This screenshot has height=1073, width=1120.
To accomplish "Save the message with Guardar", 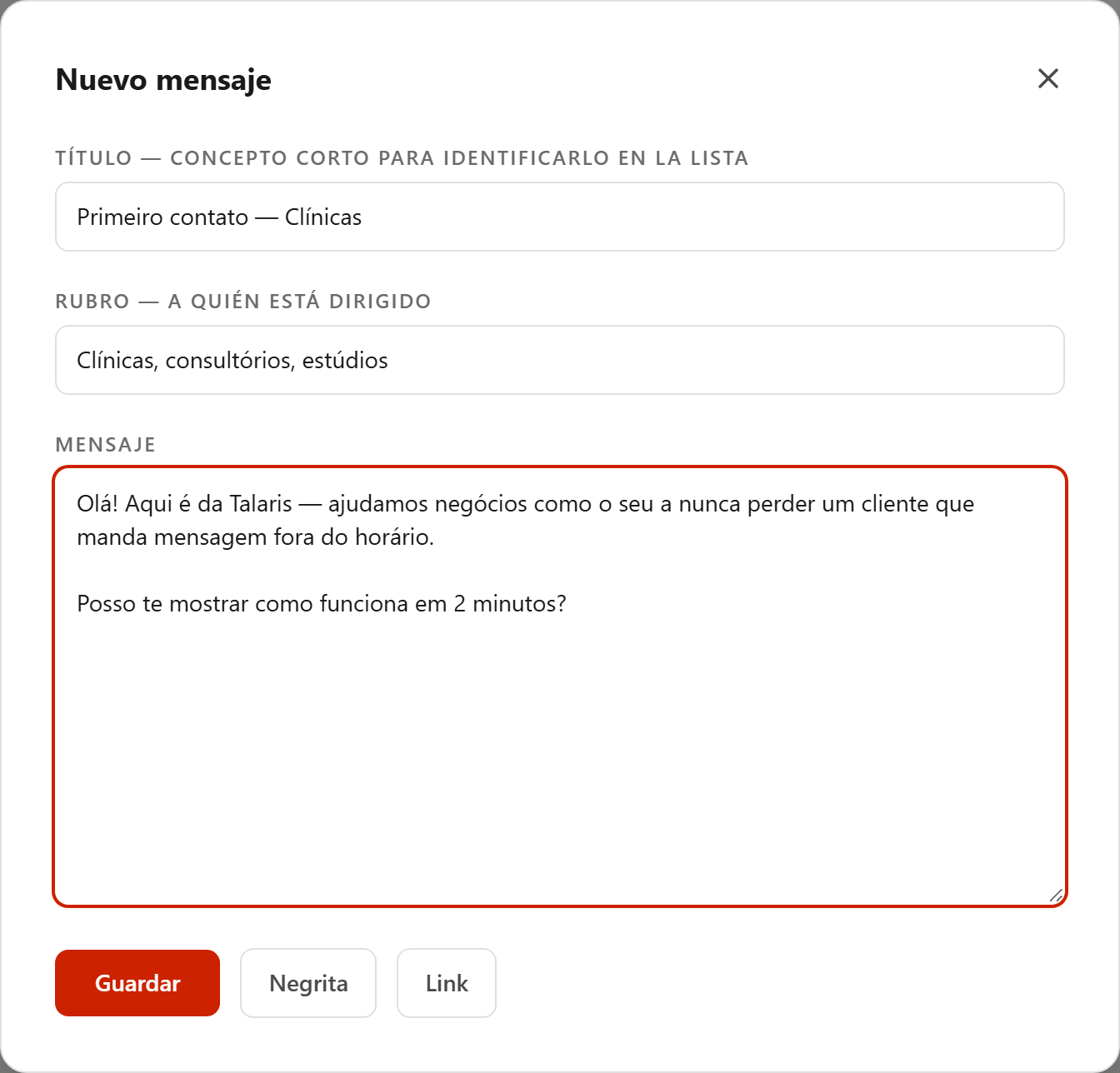I will click(x=137, y=983).
